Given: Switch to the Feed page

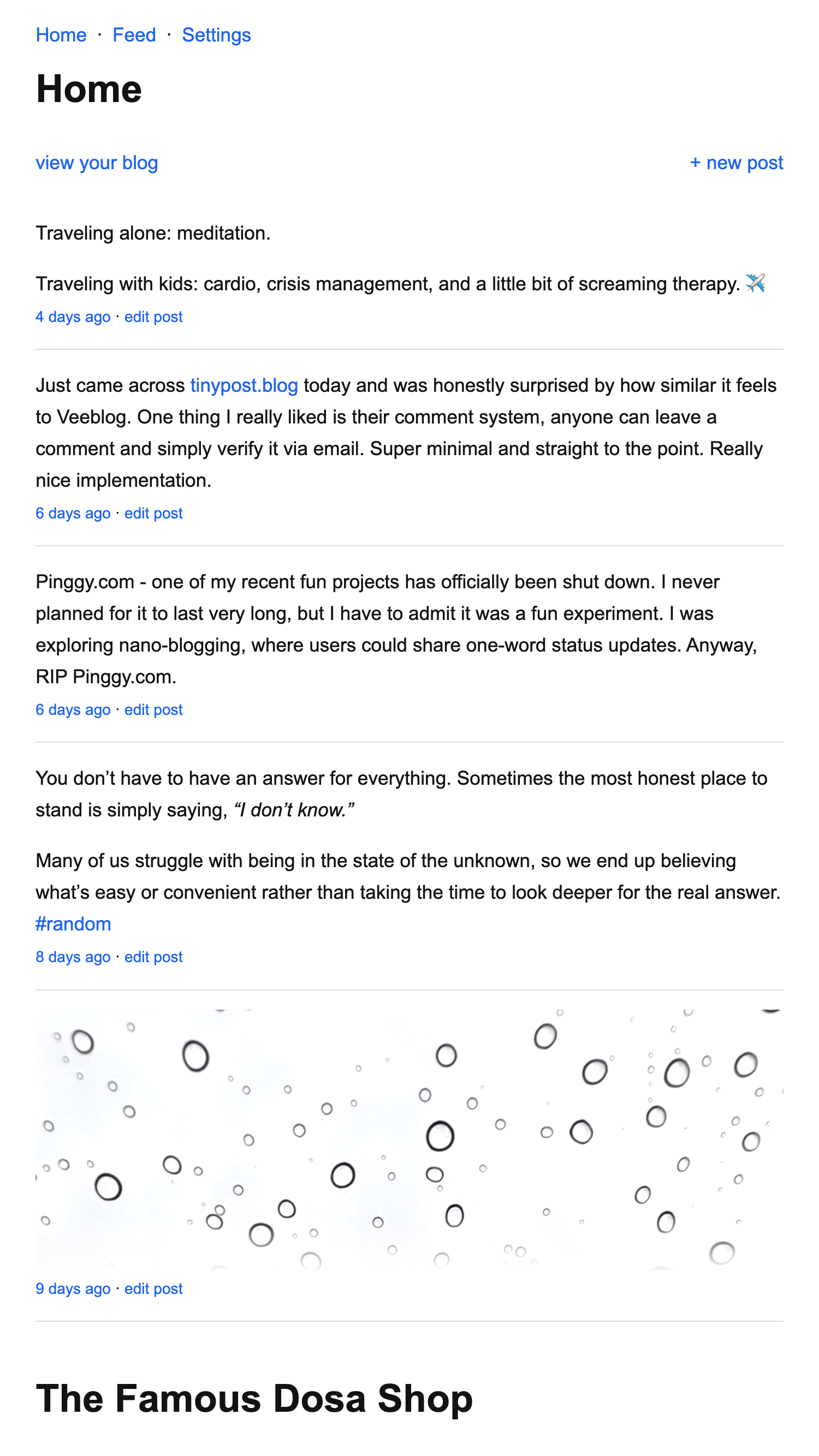Looking at the screenshot, I should click(x=133, y=35).
